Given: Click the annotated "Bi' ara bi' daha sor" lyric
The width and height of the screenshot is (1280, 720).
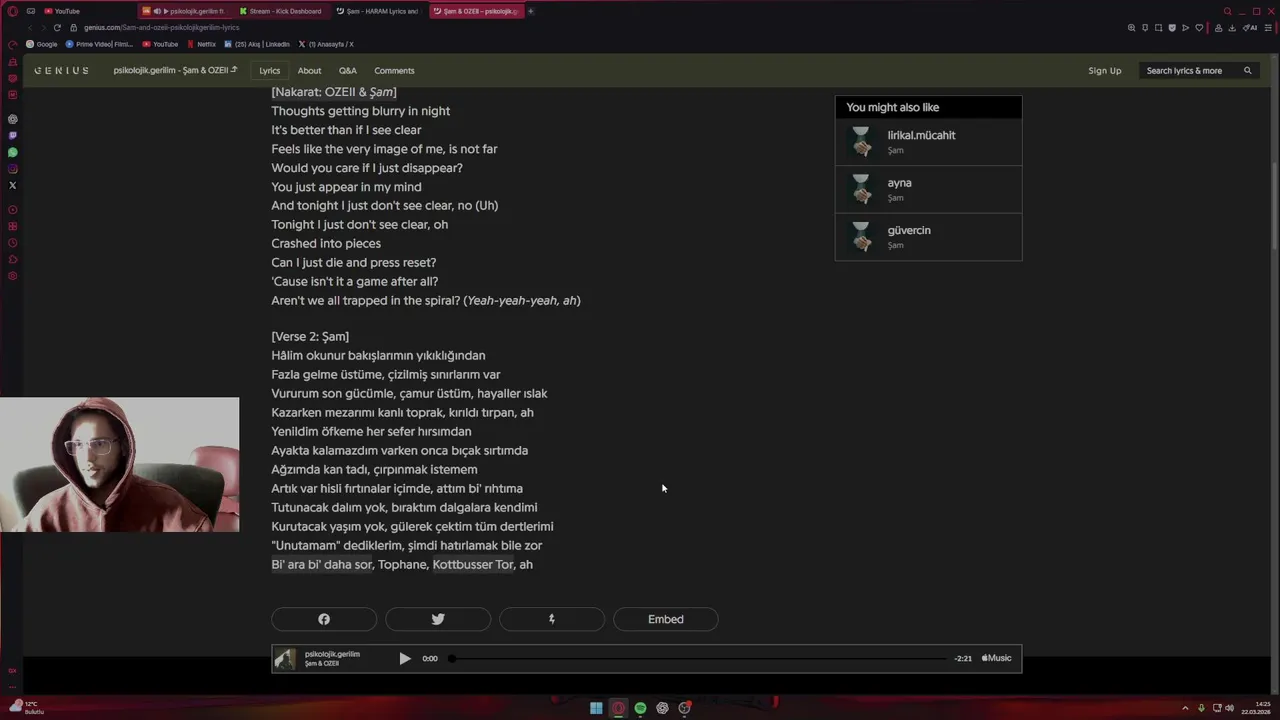Looking at the screenshot, I should pos(322,564).
